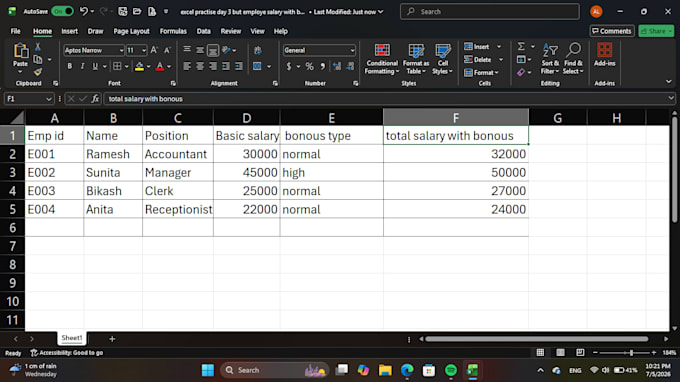Image resolution: width=680 pixels, height=382 pixels.
Task: Click the green Share button
Action: 656,31
